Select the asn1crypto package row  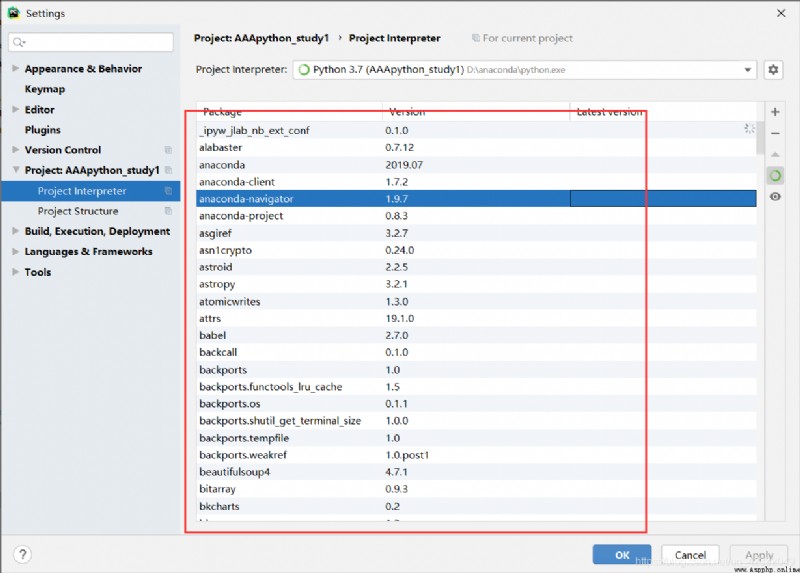pos(476,250)
